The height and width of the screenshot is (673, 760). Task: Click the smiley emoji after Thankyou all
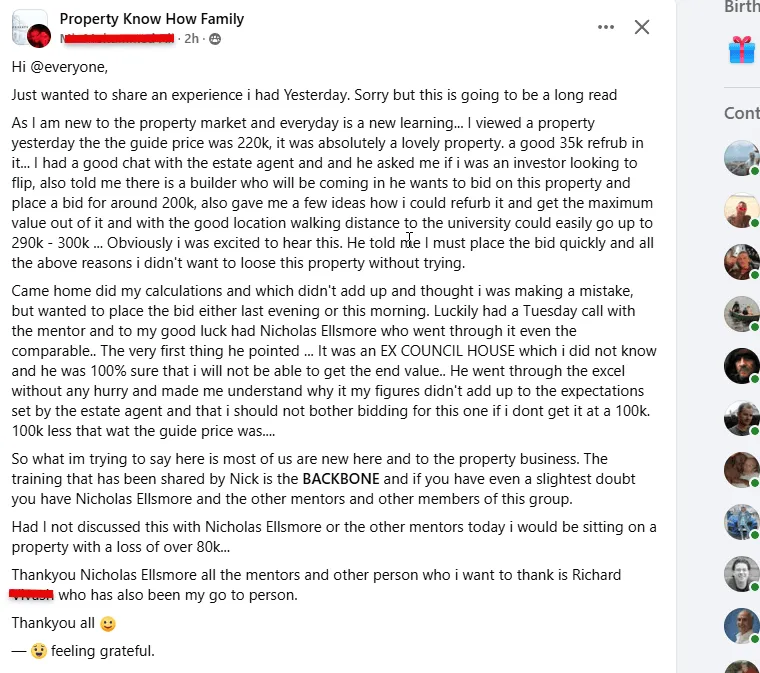(x=108, y=624)
